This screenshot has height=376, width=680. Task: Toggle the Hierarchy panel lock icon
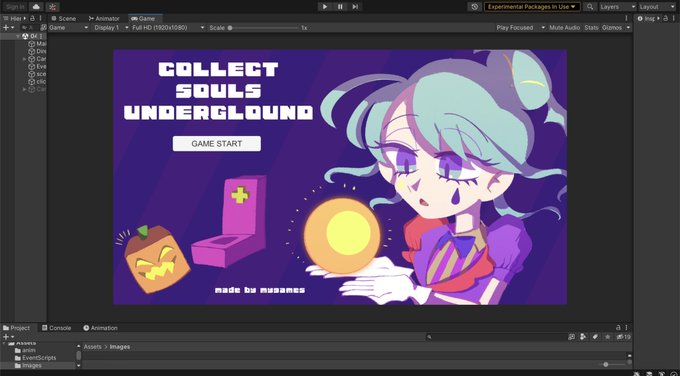pyautogui.click(x=32, y=18)
